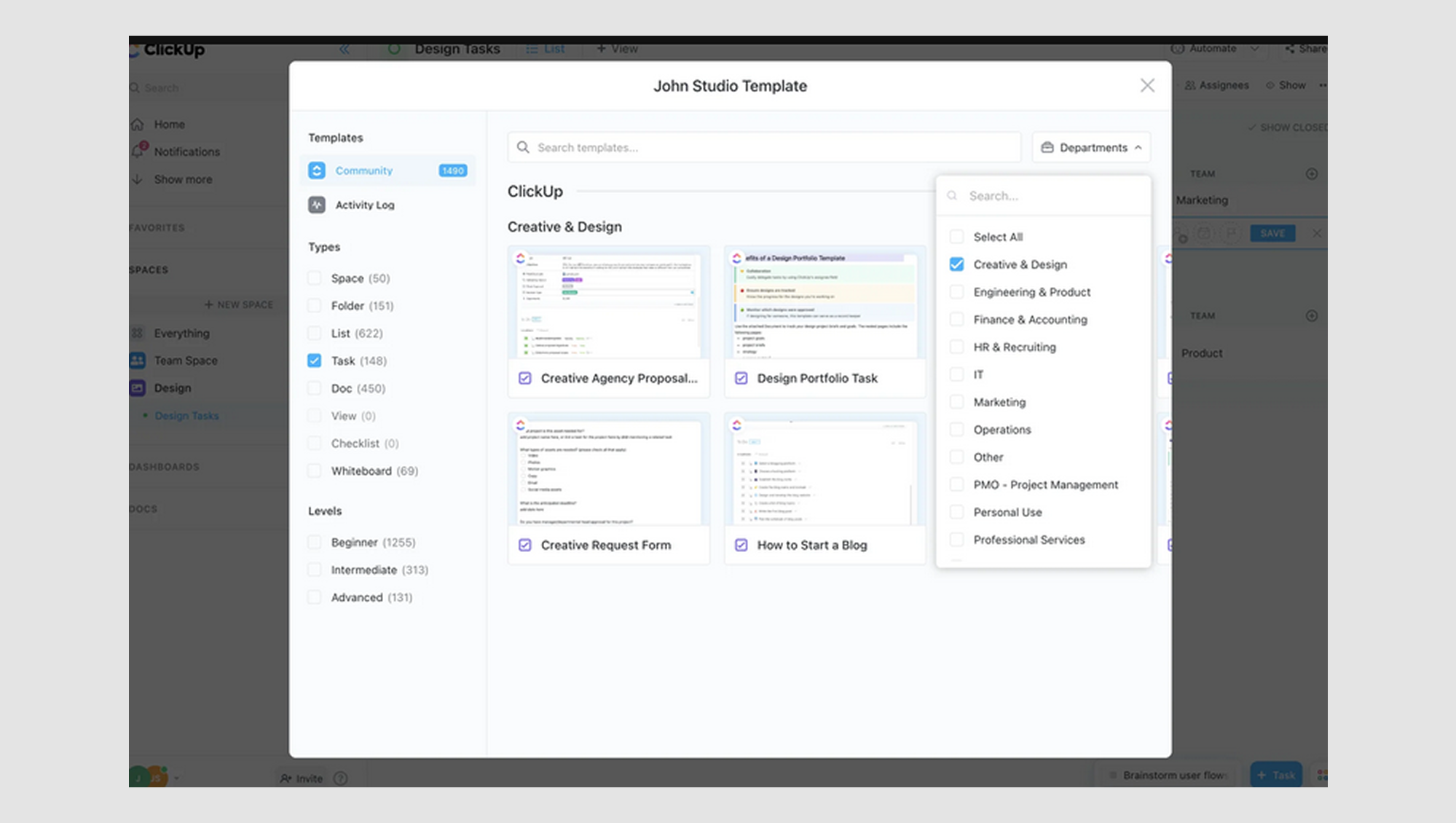
Task: Click the task icon beside Design Portfolio Task
Action: click(x=741, y=378)
